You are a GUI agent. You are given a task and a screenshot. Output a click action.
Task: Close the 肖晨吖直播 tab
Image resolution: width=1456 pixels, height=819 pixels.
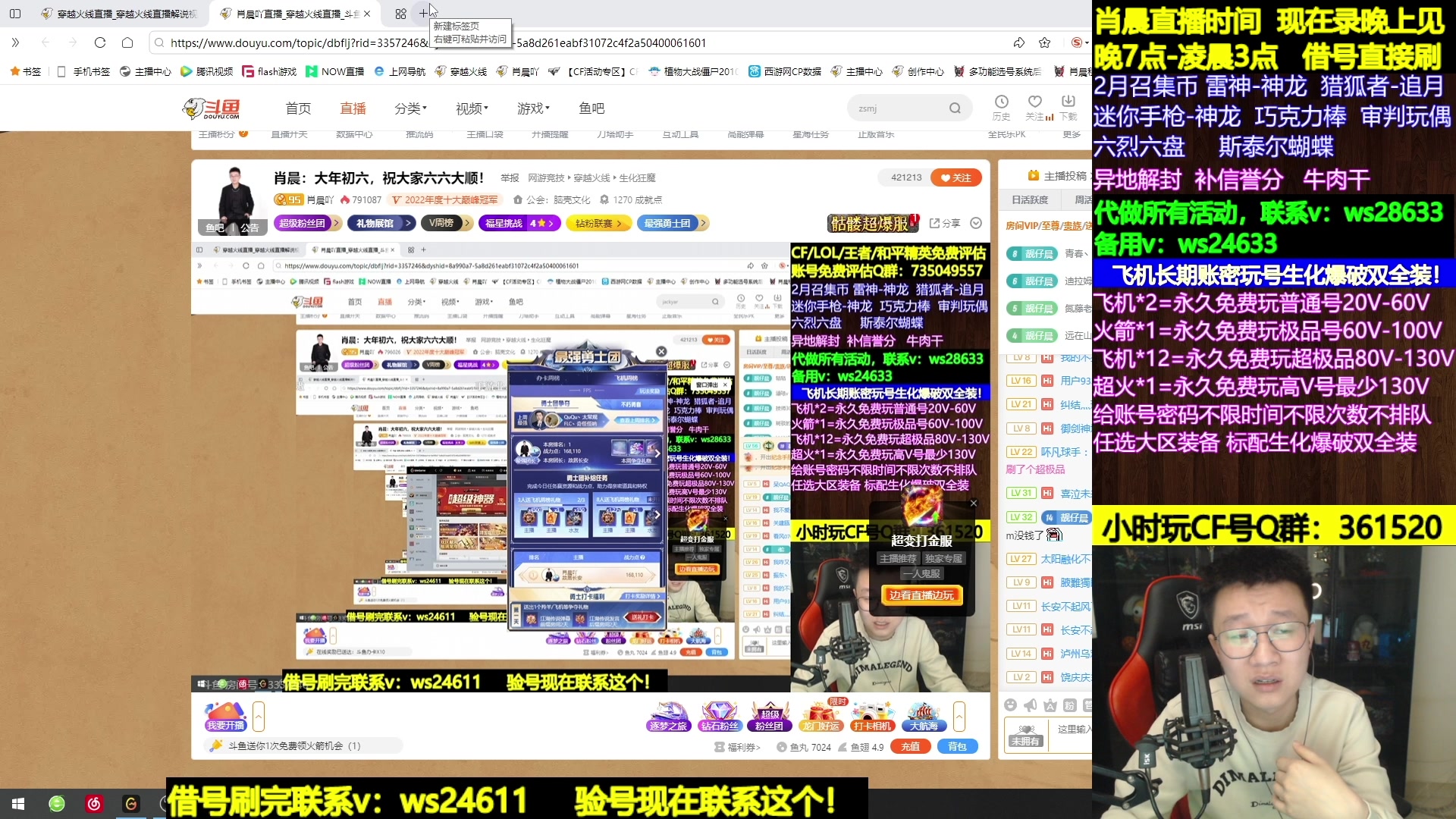tap(367, 14)
